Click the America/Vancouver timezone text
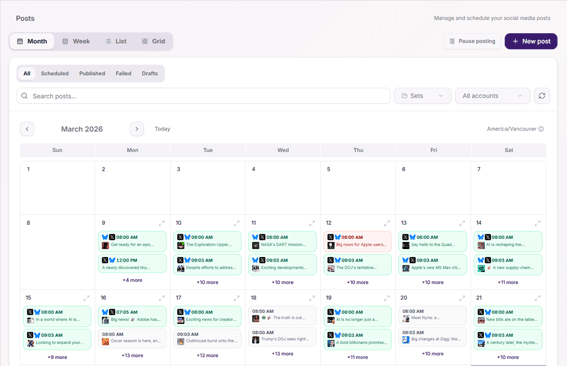 pyautogui.click(x=511, y=129)
